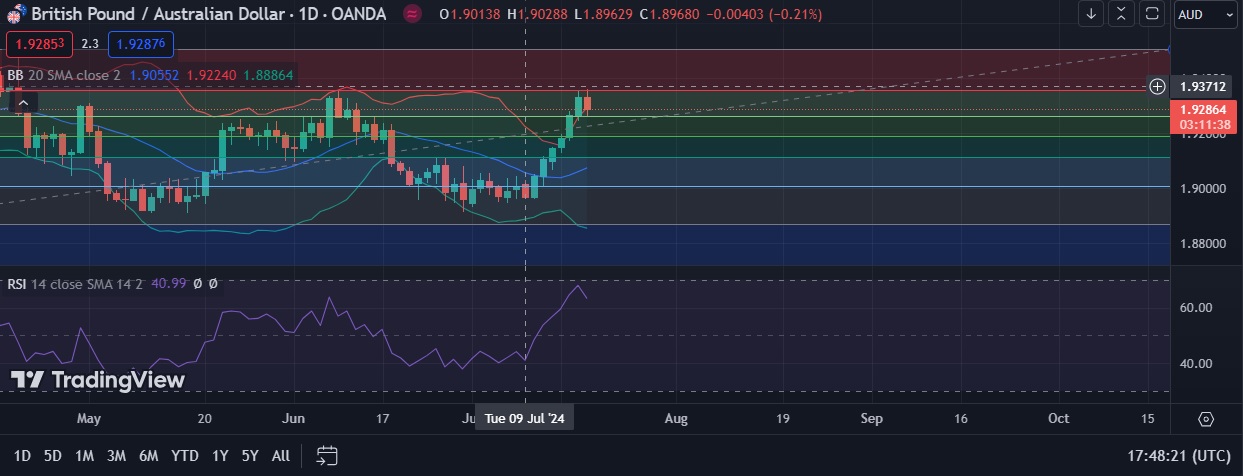This screenshot has width=1243, height=476.
Task: Select the YTD time range
Action: 184,456
